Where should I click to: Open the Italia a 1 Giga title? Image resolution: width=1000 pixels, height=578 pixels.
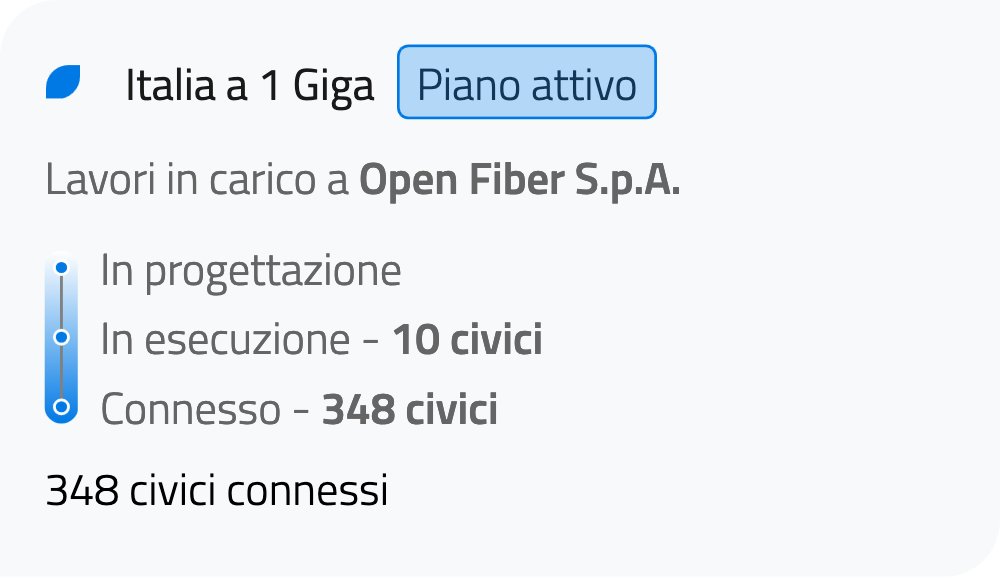point(249,86)
